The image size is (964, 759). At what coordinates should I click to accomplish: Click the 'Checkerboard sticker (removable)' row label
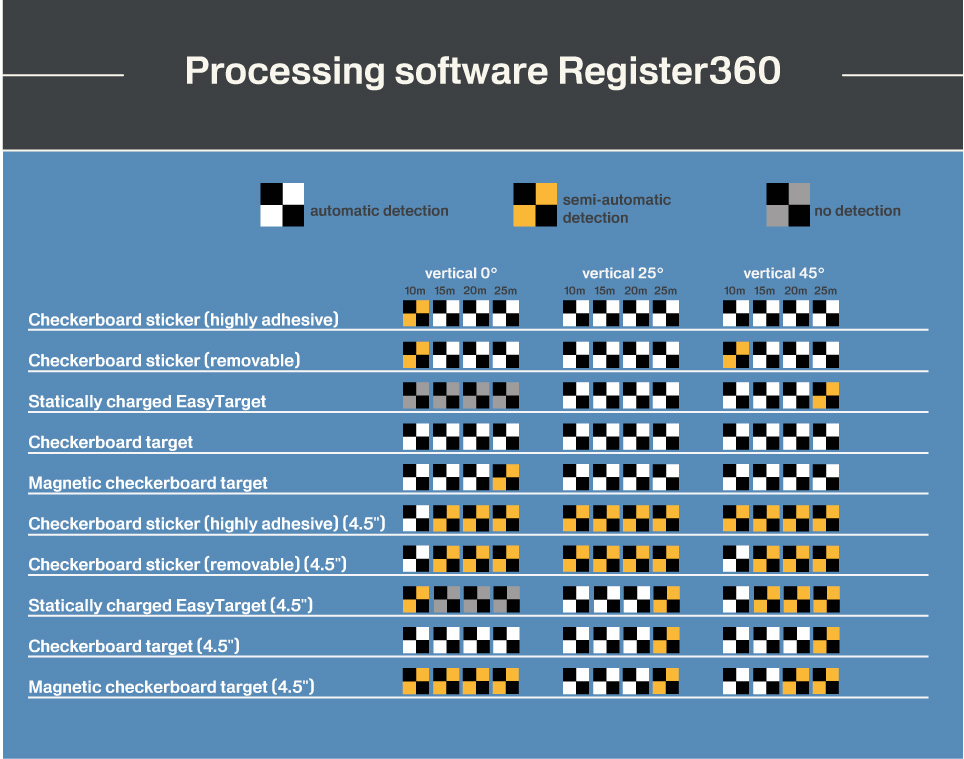point(164,360)
